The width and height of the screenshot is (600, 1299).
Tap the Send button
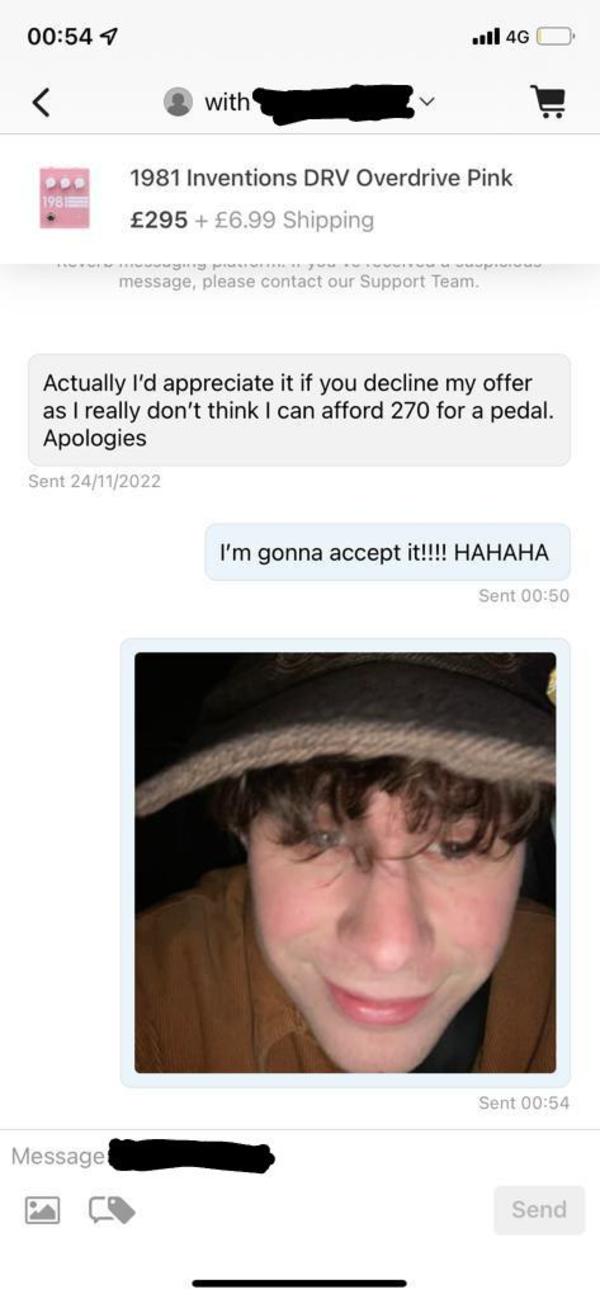coord(539,1209)
